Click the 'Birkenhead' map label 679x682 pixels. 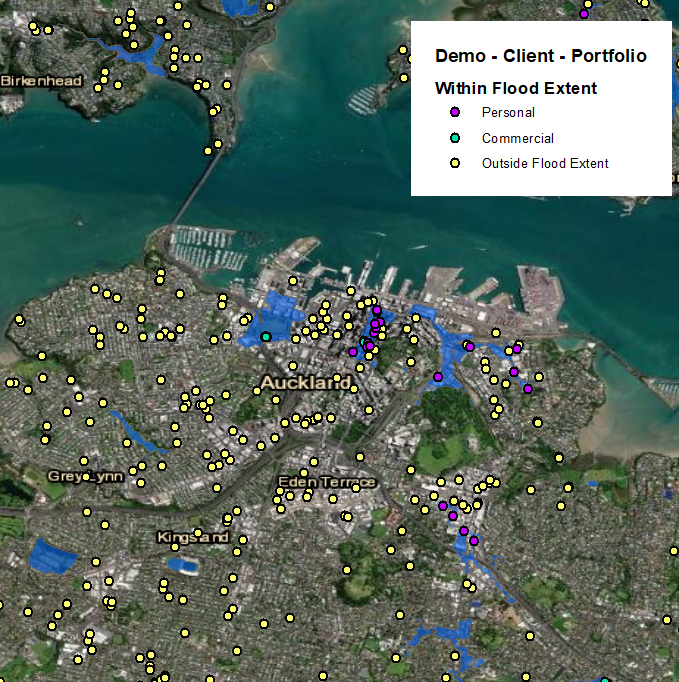(x=41, y=81)
